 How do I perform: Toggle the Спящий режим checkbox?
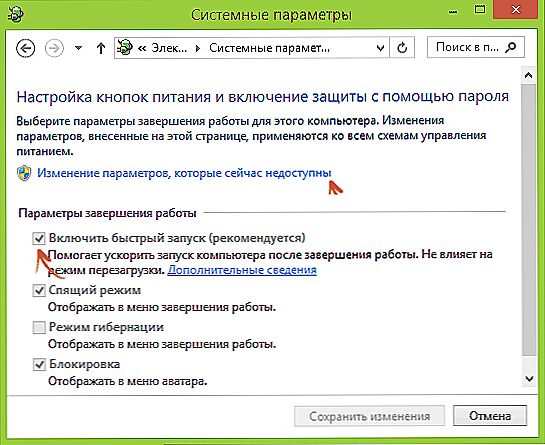pyautogui.click(x=39, y=290)
